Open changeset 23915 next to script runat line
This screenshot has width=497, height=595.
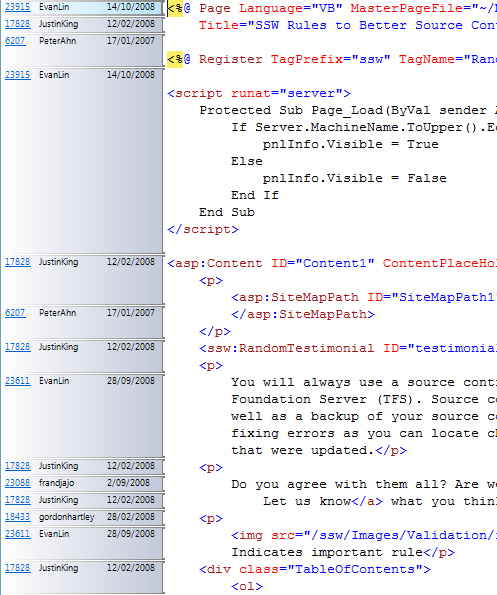[17, 75]
